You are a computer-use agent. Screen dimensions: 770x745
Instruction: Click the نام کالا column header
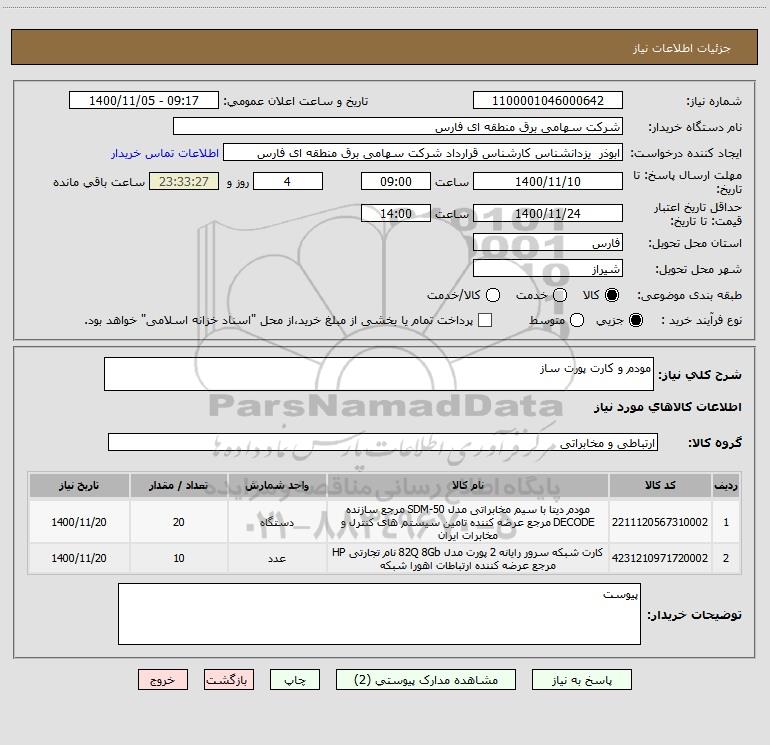tap(468, 486)
